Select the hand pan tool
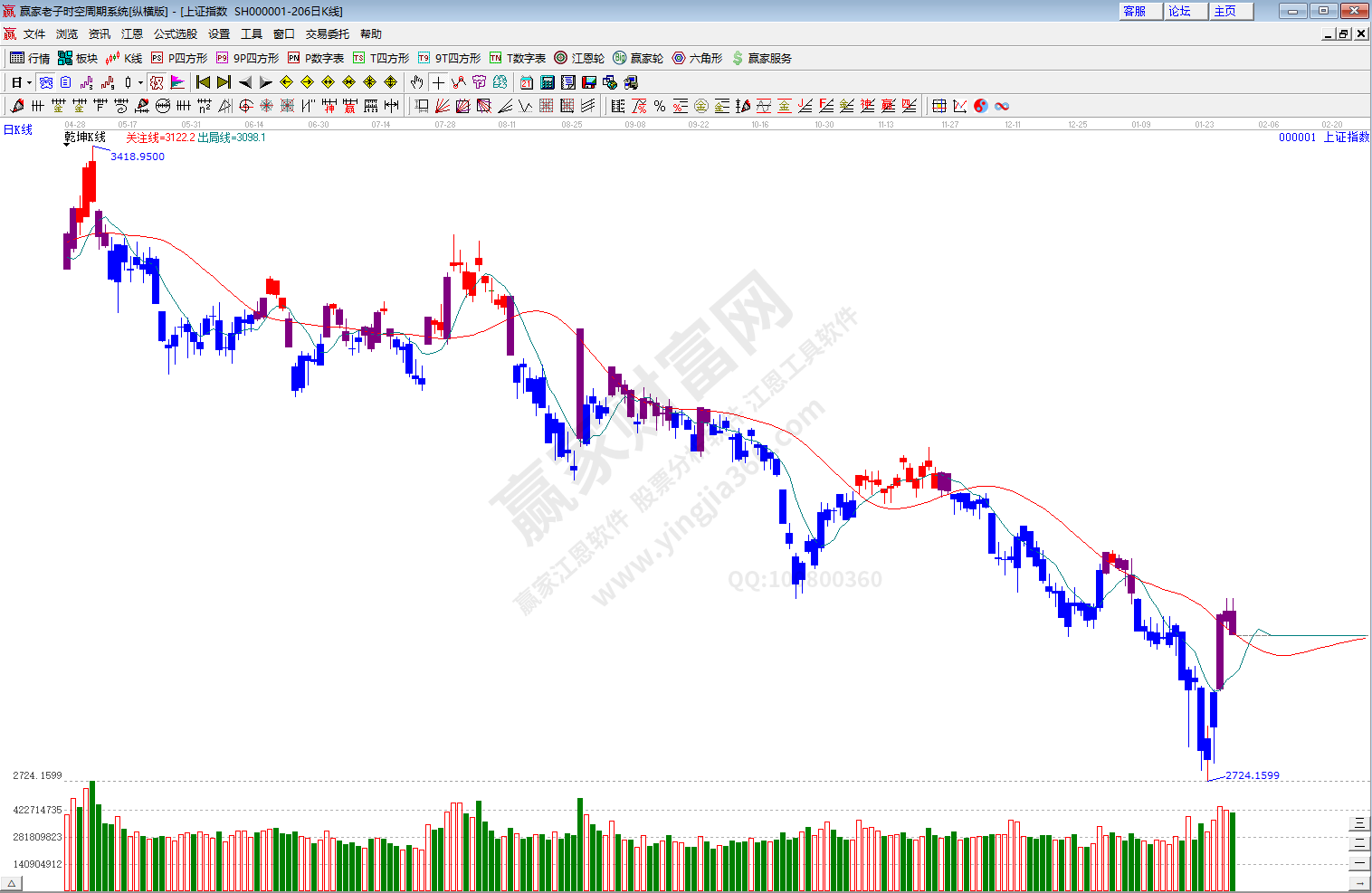Viewport: 1372px width, 893px height. click(x=416, y=82)
